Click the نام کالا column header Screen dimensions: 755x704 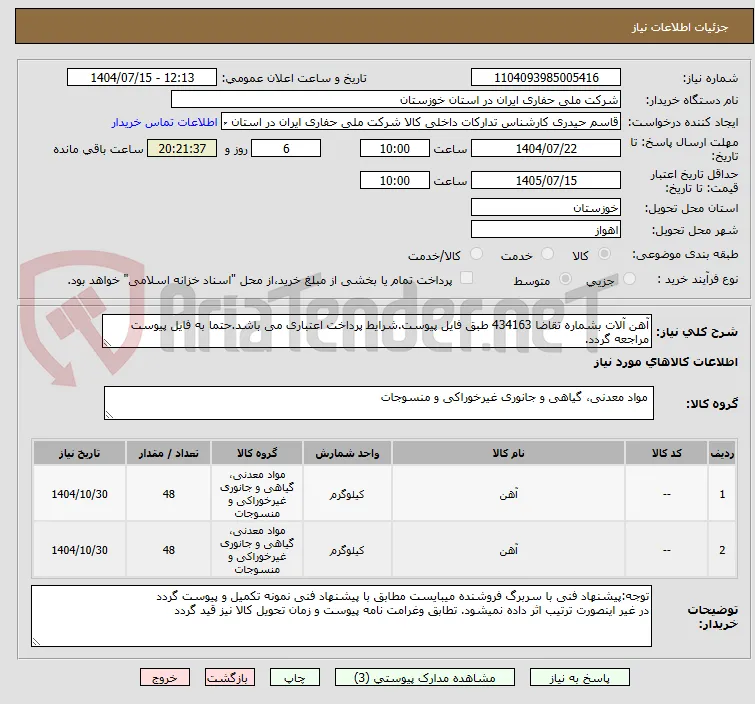(x=508, y=453)
